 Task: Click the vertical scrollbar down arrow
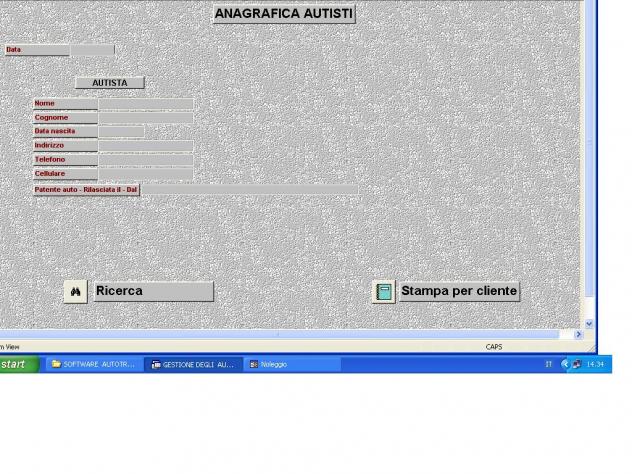pyautogui.click(x=589, y=324)
